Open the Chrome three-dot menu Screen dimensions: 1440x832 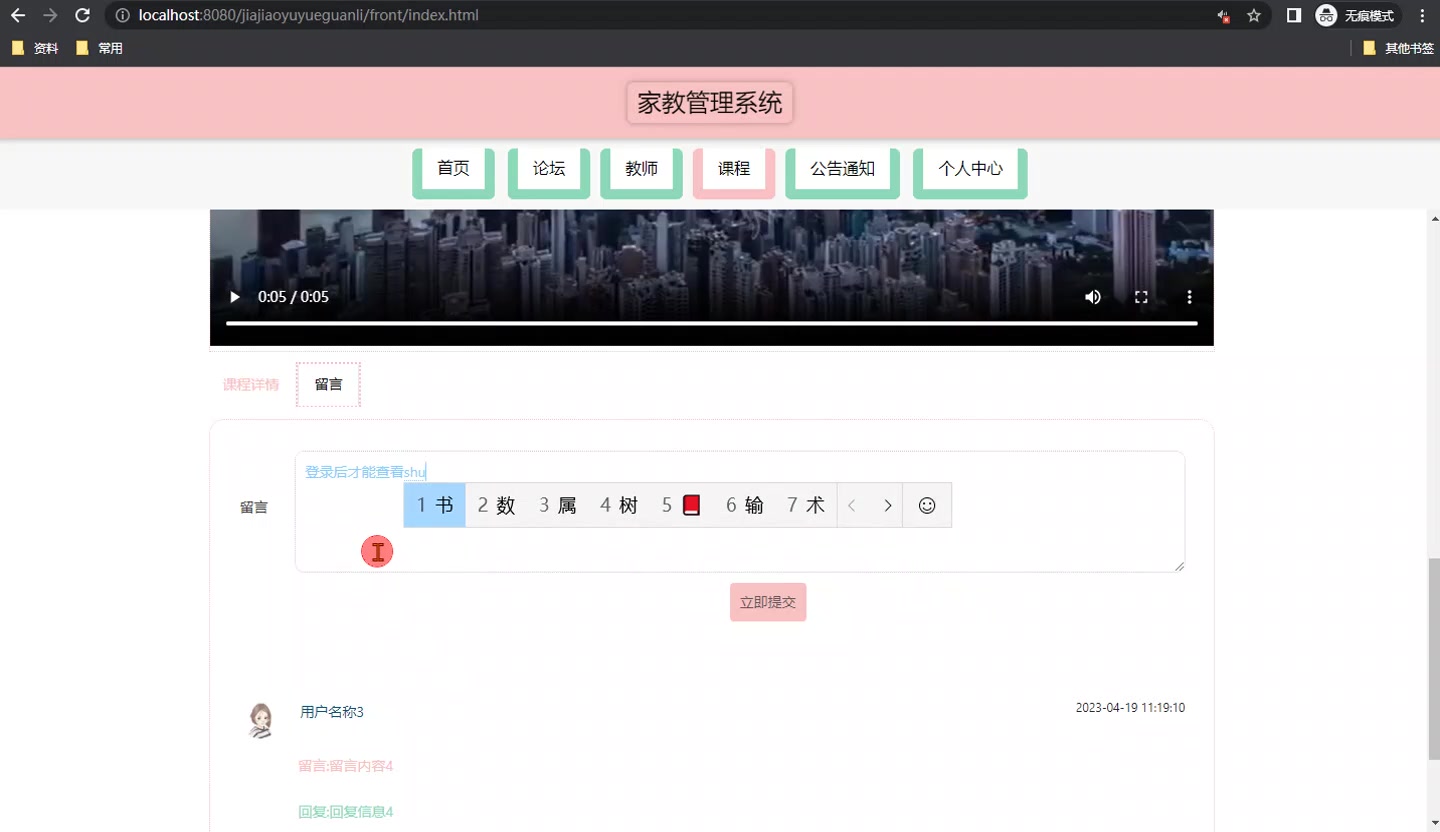[x=1422, y=16]
